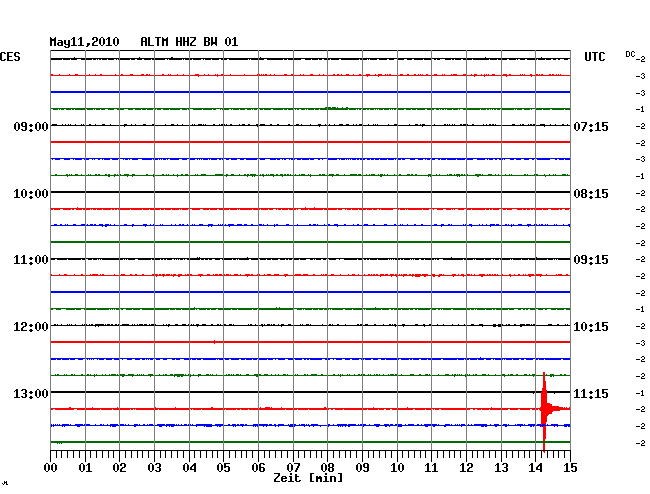Pick the 11 minute axis label
Screen dimensions: 650x494
[431, 468]
